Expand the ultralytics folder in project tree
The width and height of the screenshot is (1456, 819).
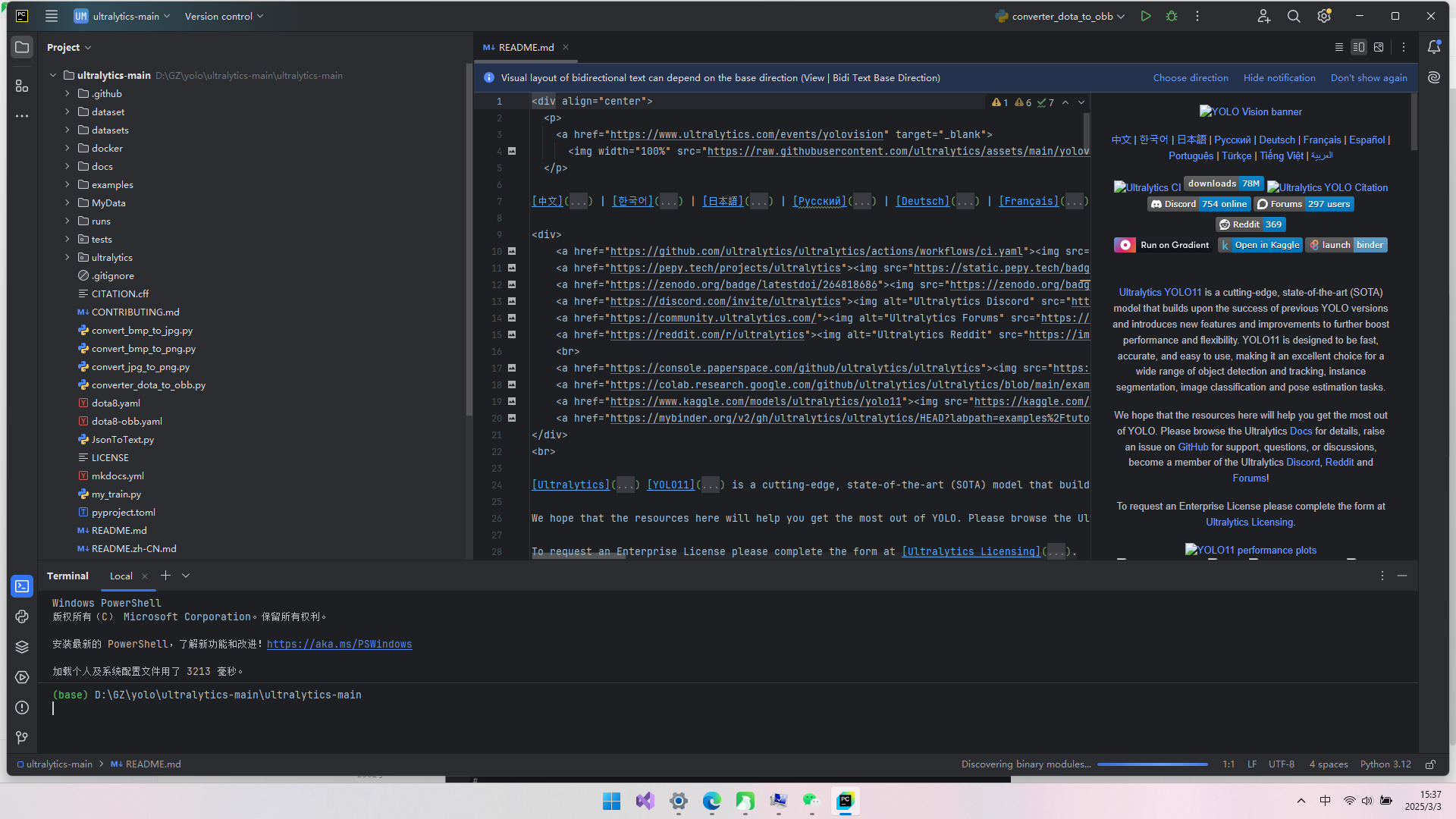[x=67, y=257]
